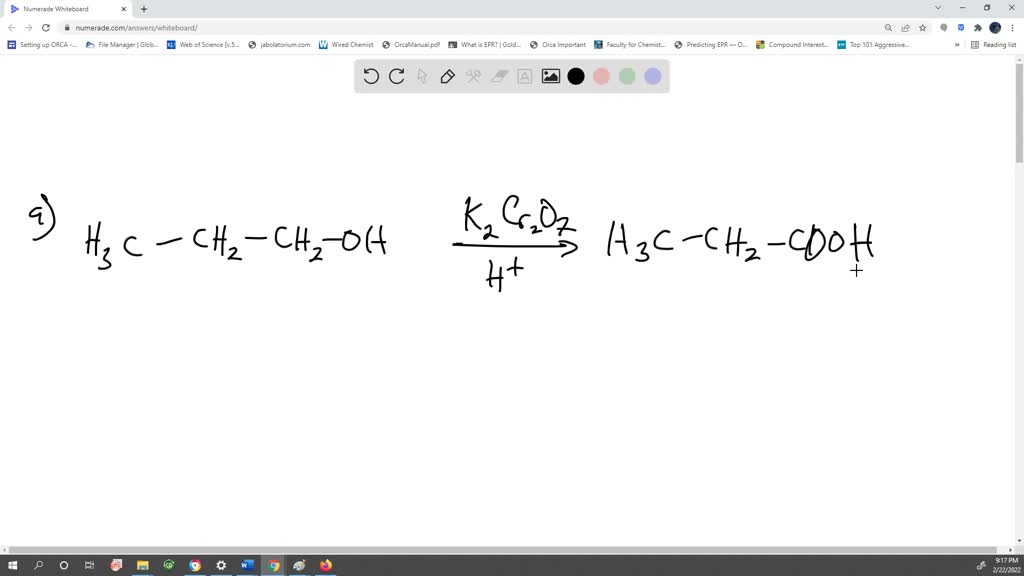Click the Redo icon on the whiteboard
Image resolution: width=1024 pixels, height=576 pixels.
pyautogui.click(x=396, y=76)
